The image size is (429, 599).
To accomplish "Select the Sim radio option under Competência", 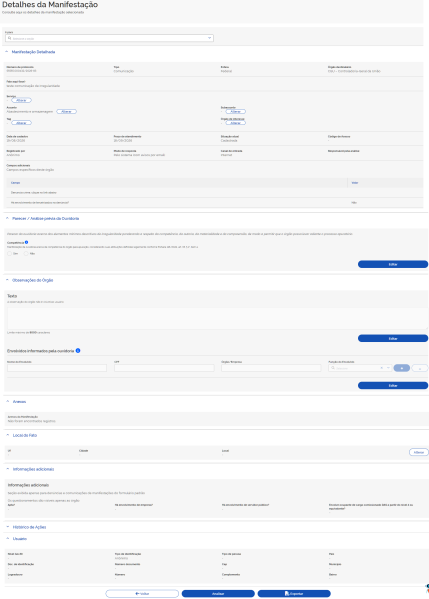I will pos(10,254).
